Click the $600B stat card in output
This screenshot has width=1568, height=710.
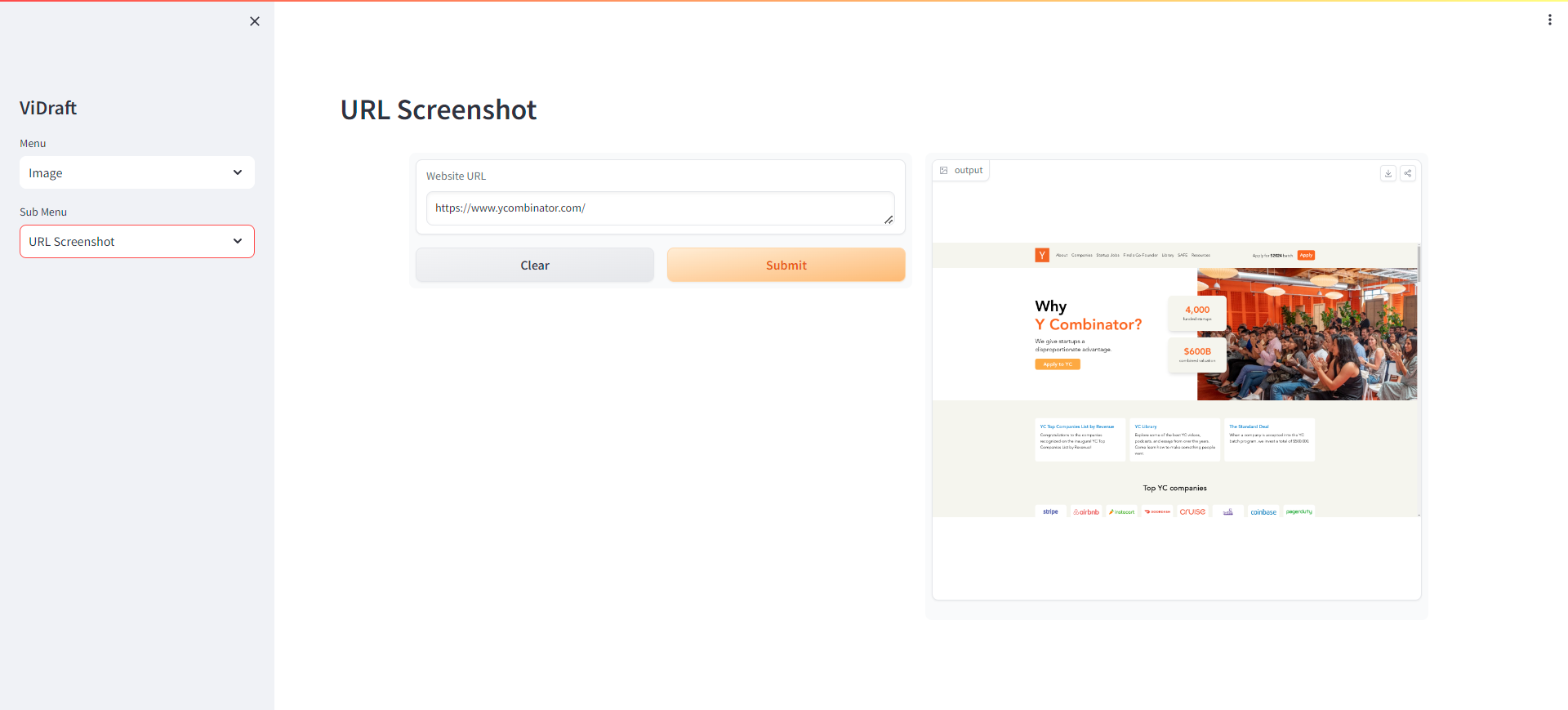click(1197, 355)
